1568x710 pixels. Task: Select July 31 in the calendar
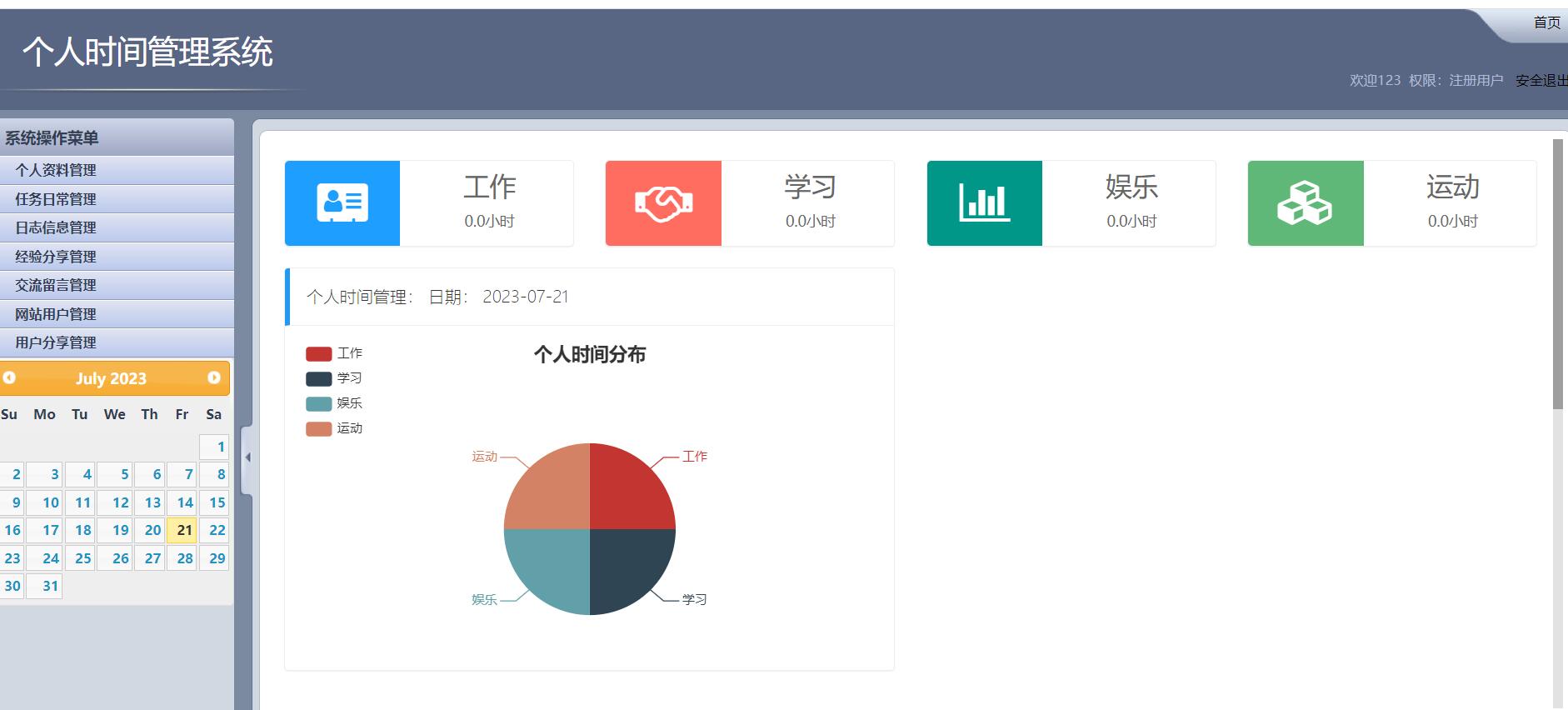pos(44,586)
